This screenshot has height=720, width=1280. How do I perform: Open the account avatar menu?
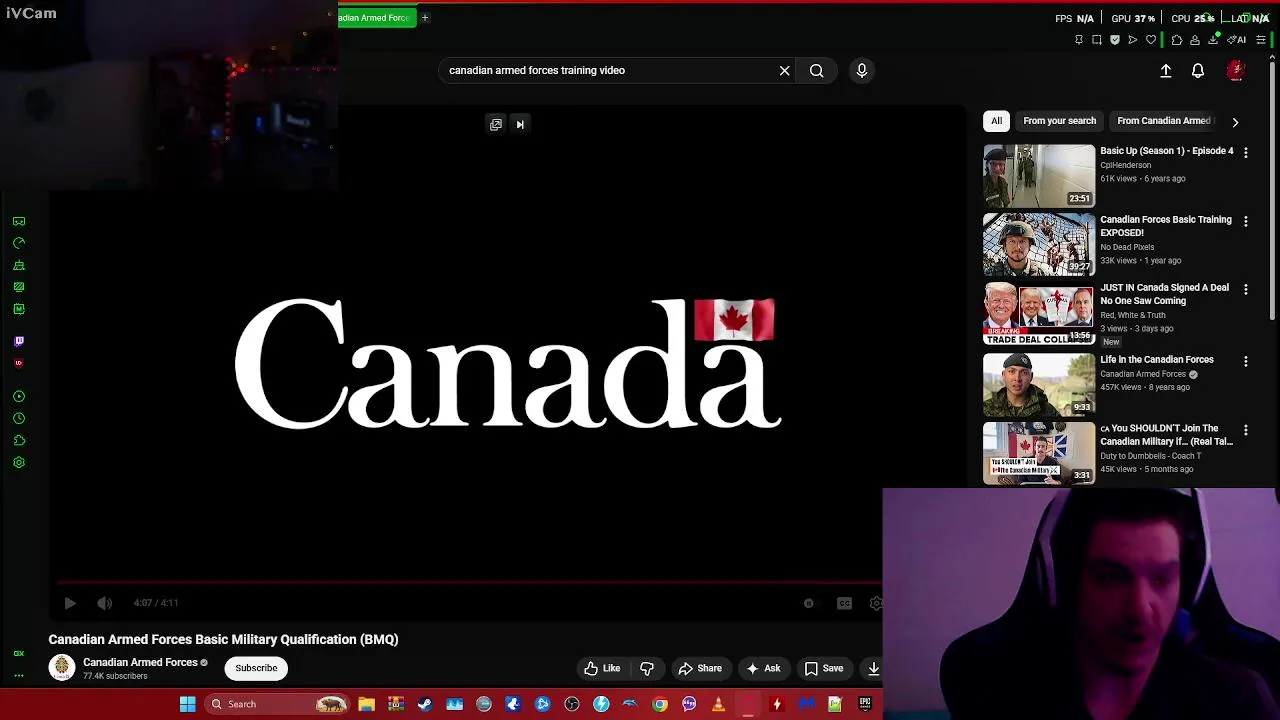1236,70
